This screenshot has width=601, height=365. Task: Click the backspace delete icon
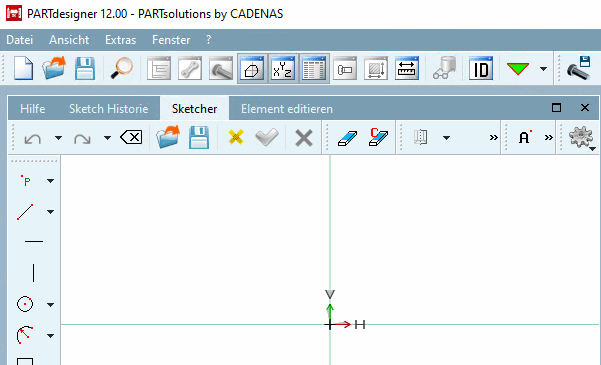click(131, 137)
